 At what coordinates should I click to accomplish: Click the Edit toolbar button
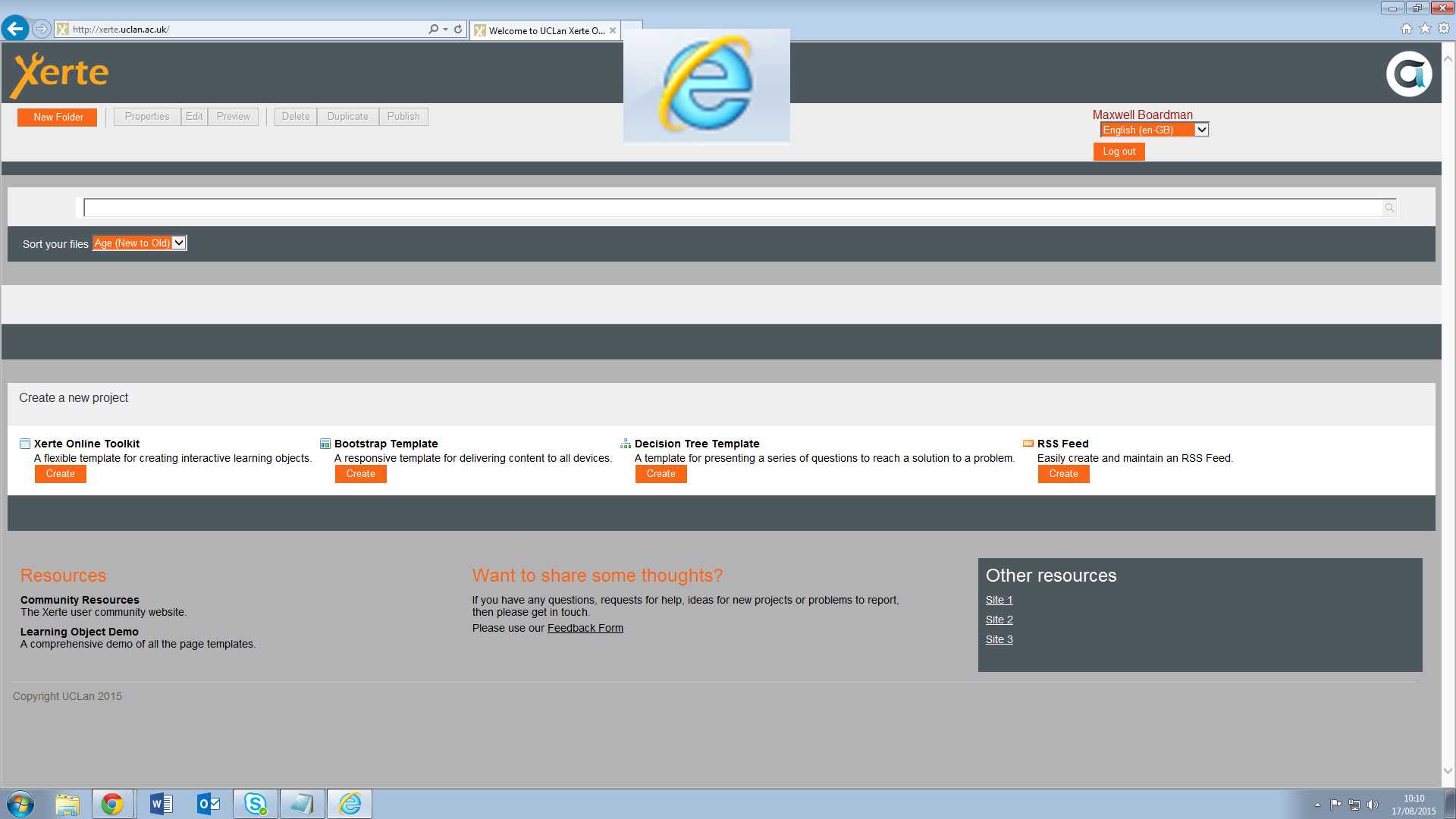coord(194,116)
